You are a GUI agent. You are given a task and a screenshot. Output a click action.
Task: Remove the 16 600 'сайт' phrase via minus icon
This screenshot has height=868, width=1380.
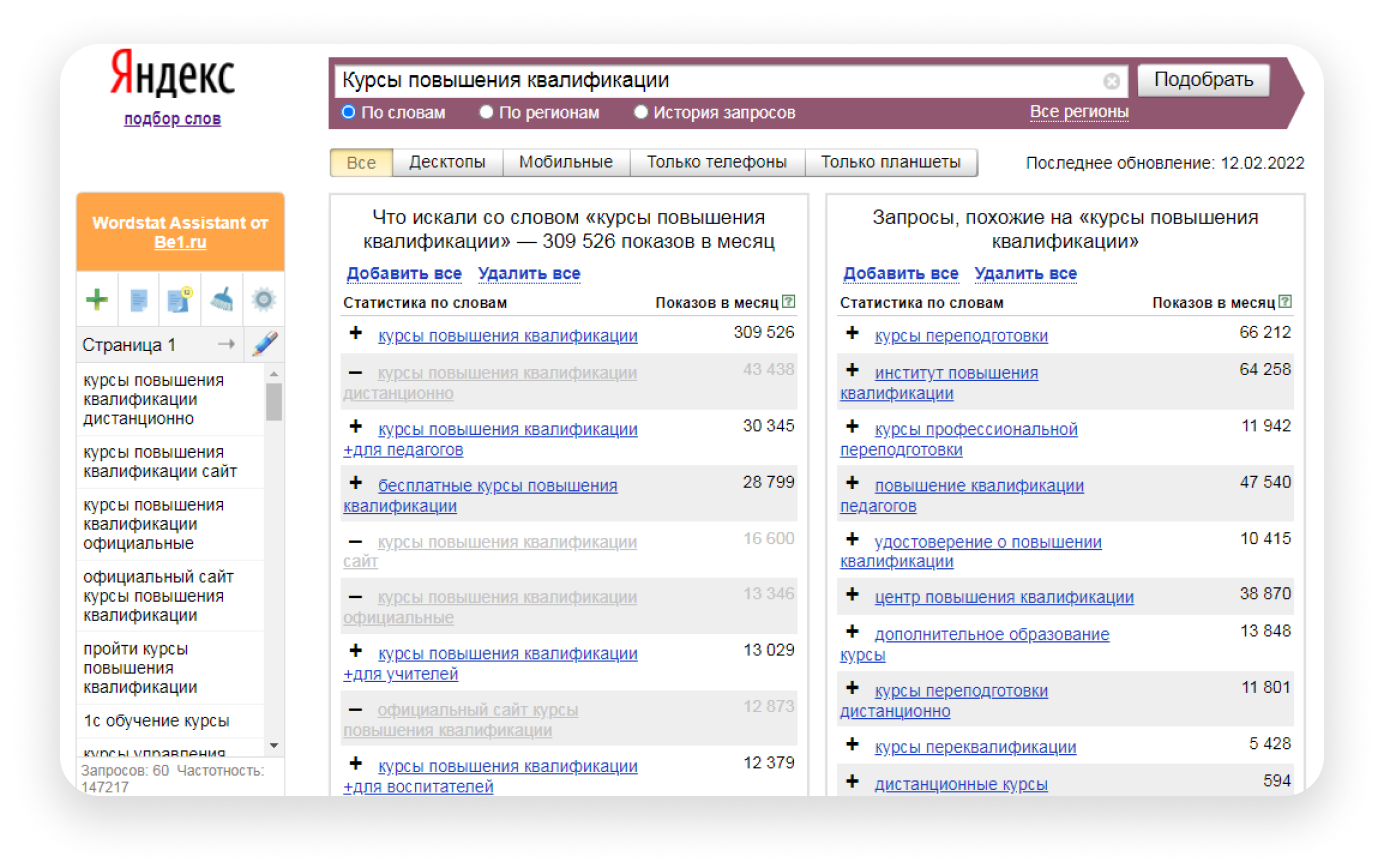point(355,541)
